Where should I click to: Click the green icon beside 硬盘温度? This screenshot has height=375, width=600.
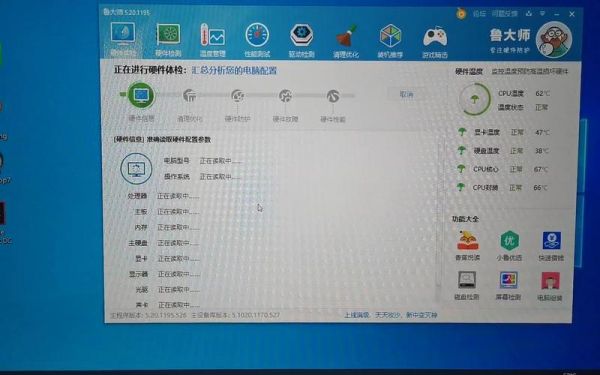(x=462, y=150)
